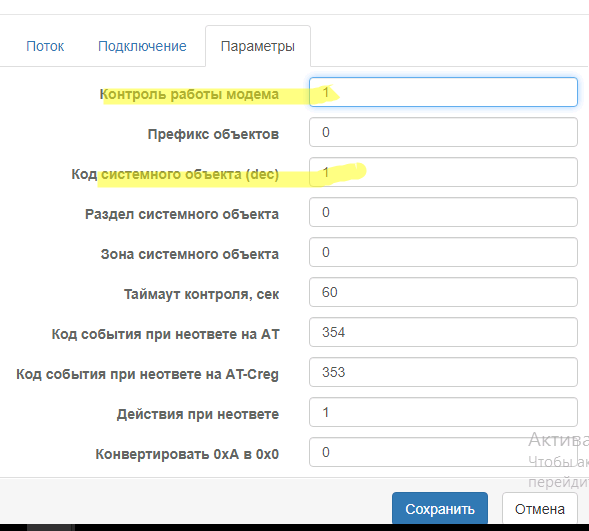Screen dimensions: 589x531
Task: Click the Код события при неответе на AT label
Action: 166,334
